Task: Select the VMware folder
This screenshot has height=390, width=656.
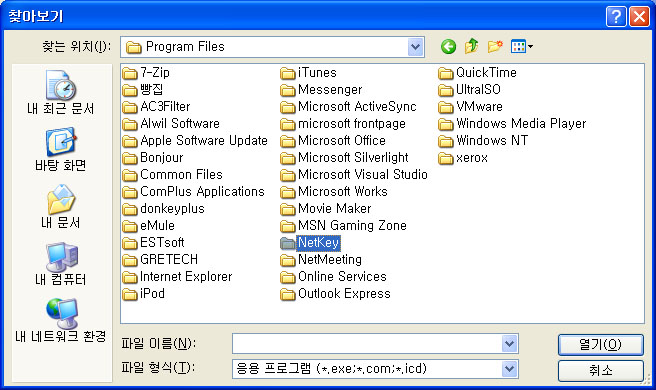Action: coord(471,107)
